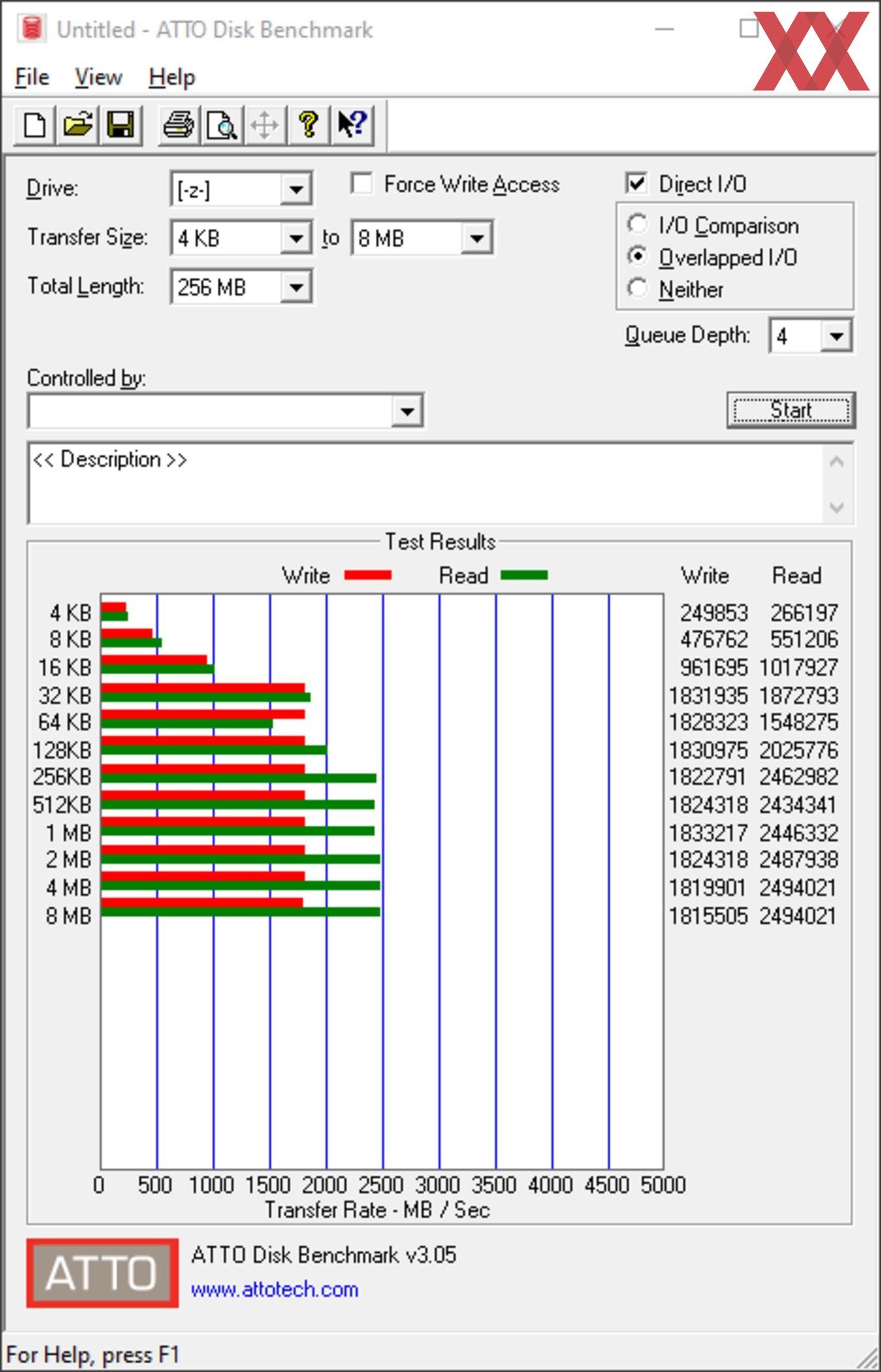The width and height of the screenshot is (881, 1372).
Task: Open the Queue Depth dropdown
Action: (810, 336)
